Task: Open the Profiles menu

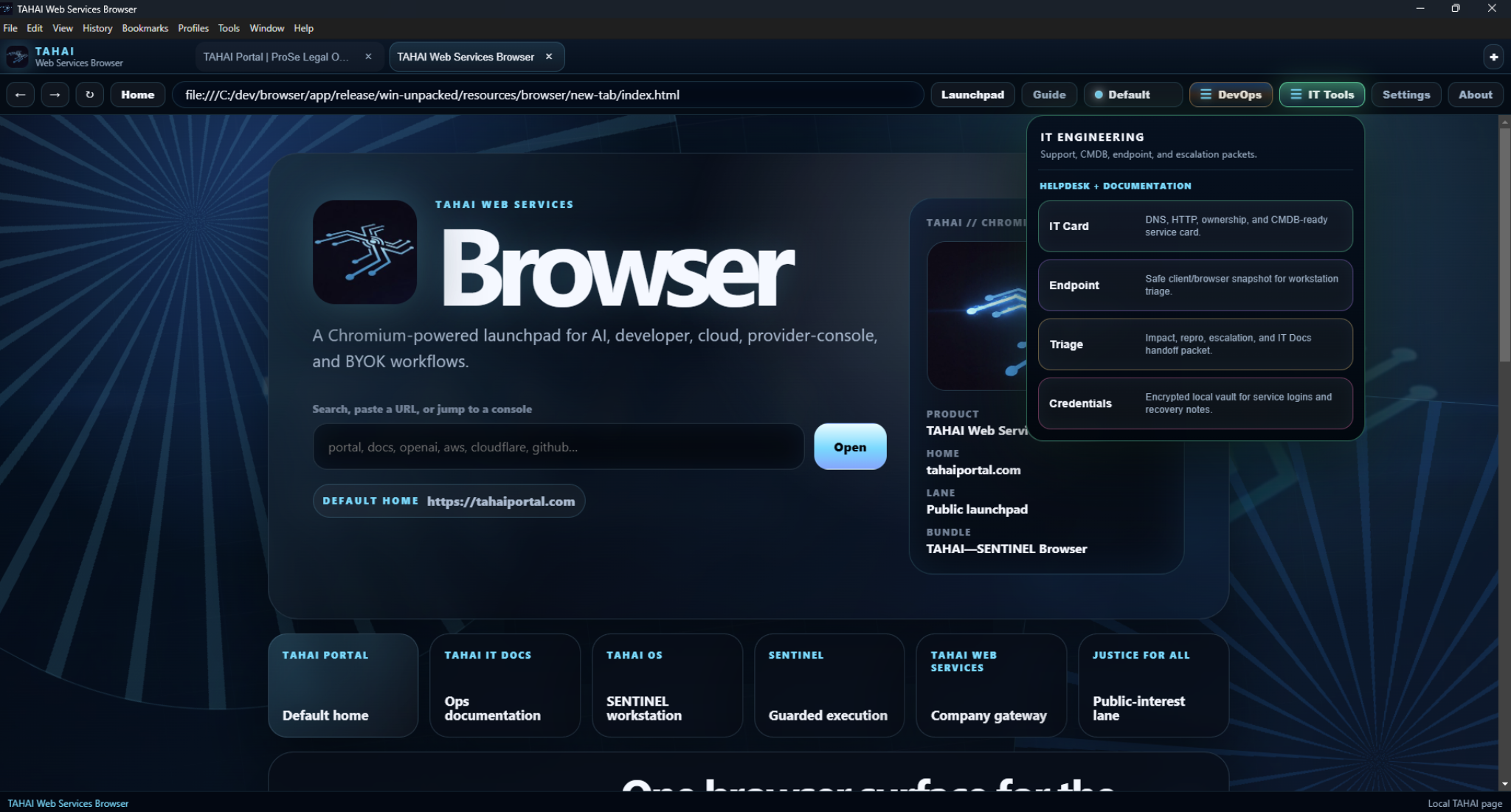Action: click(x=193, y=28)
